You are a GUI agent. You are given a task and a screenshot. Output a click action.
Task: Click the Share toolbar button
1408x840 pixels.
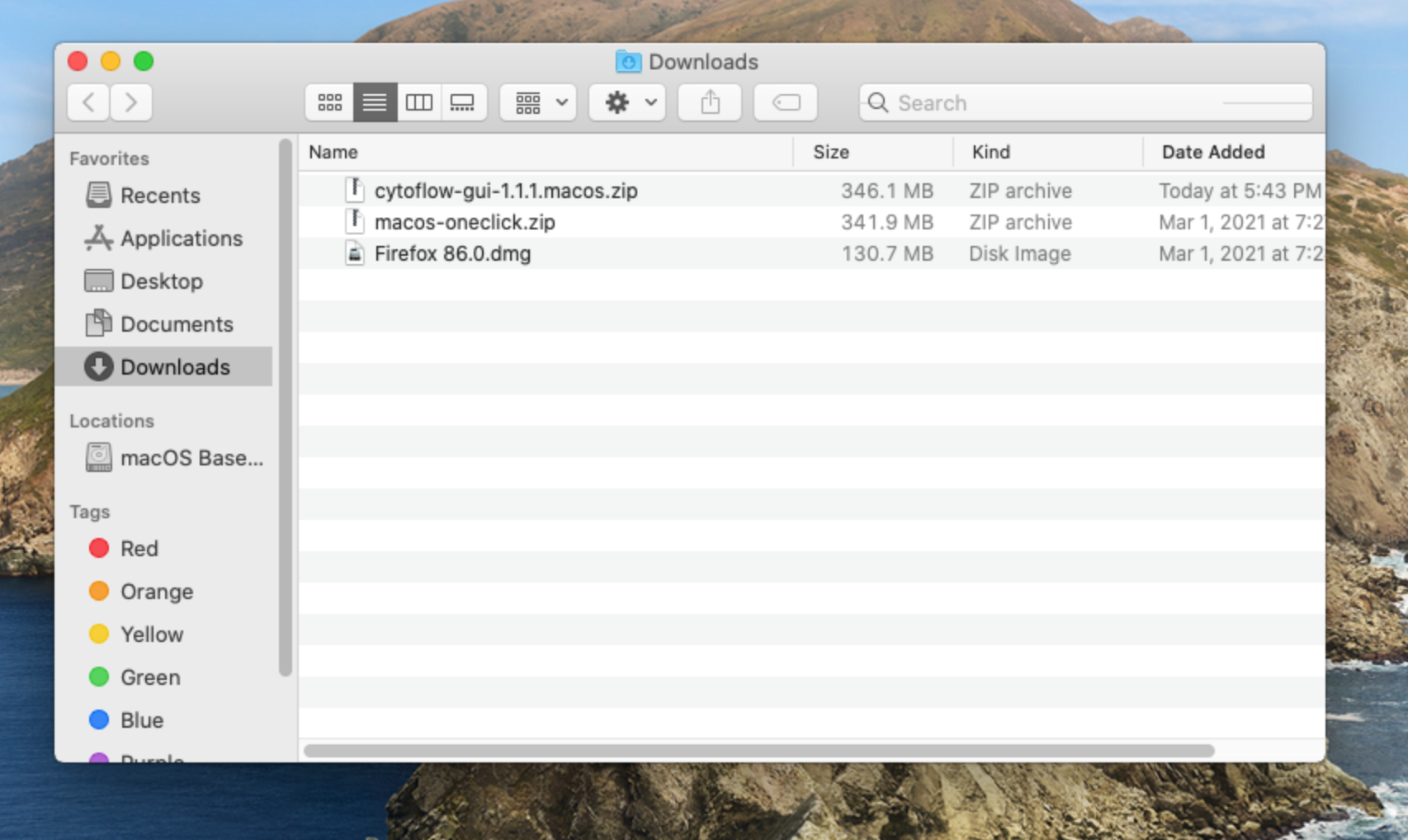click(710, 102)
